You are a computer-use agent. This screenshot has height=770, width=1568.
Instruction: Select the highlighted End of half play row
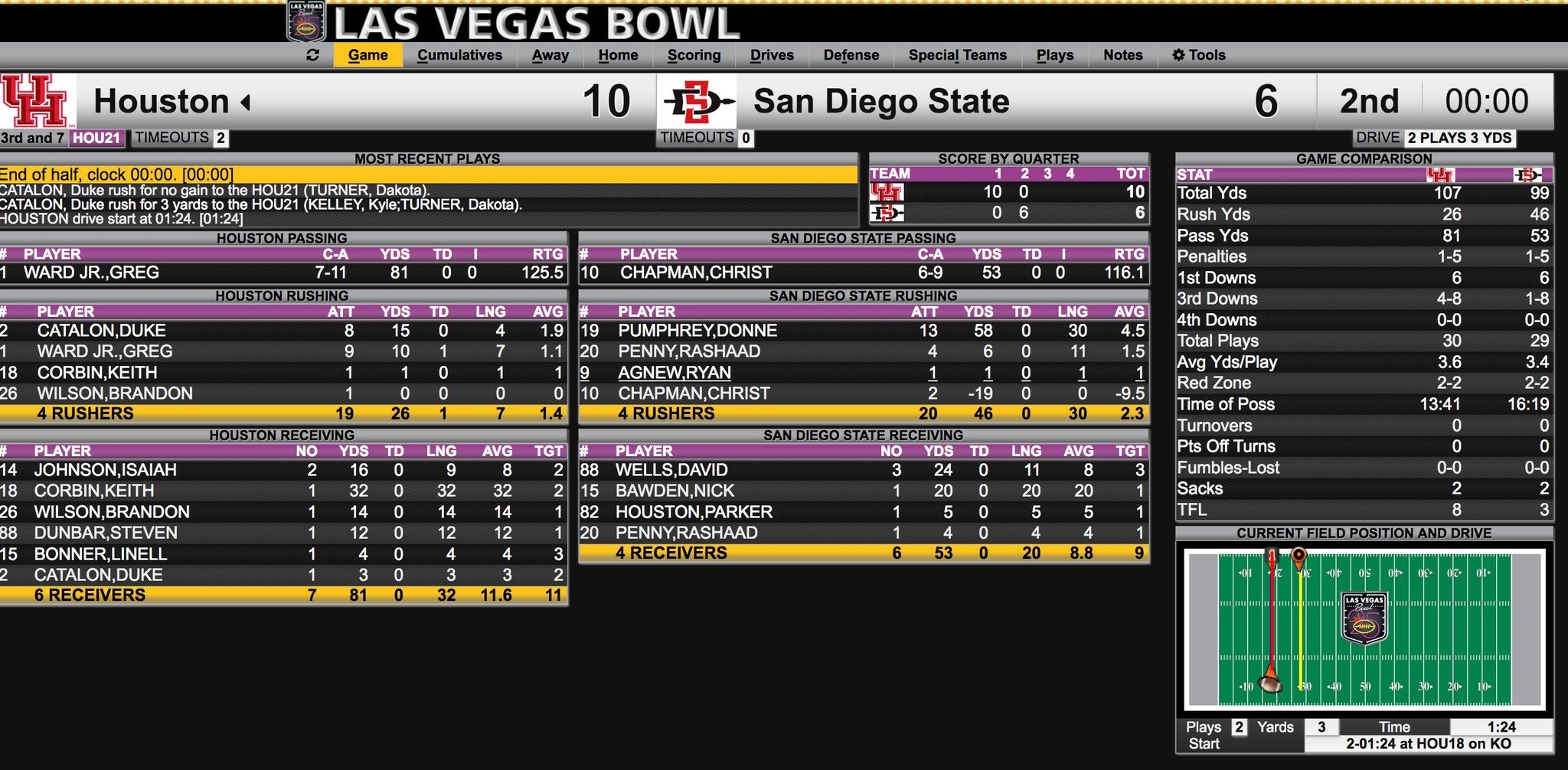429,175
